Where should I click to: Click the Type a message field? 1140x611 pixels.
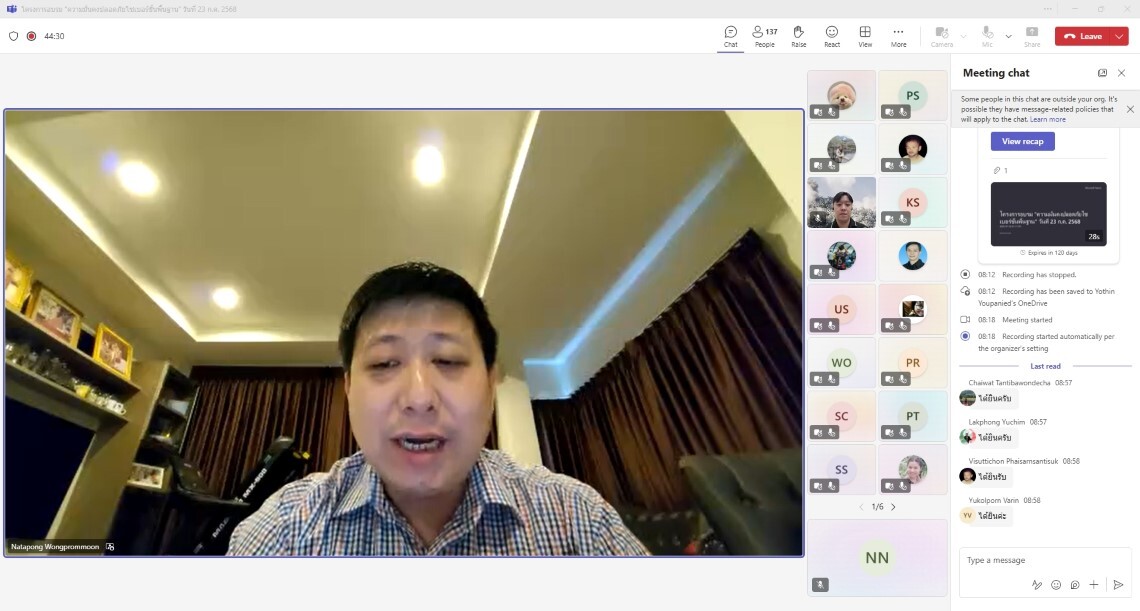point(1040,560)
